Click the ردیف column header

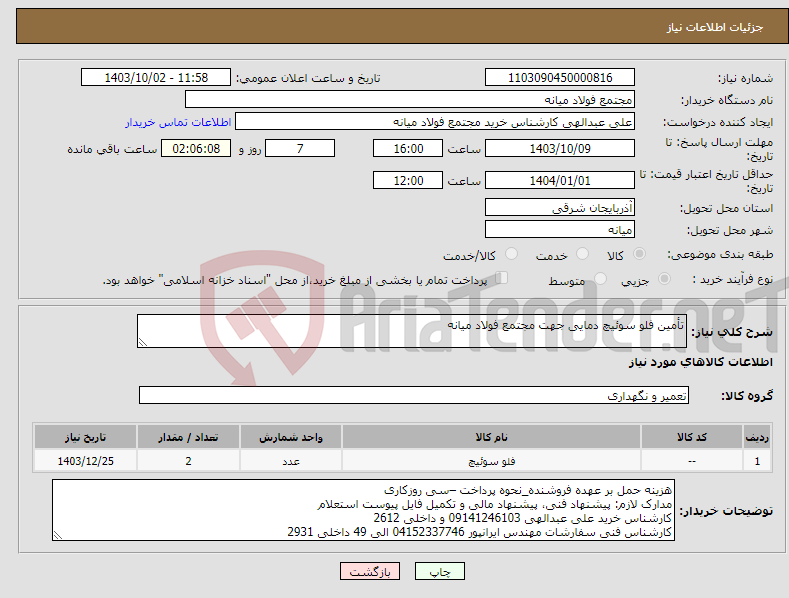tap(757, 437)
